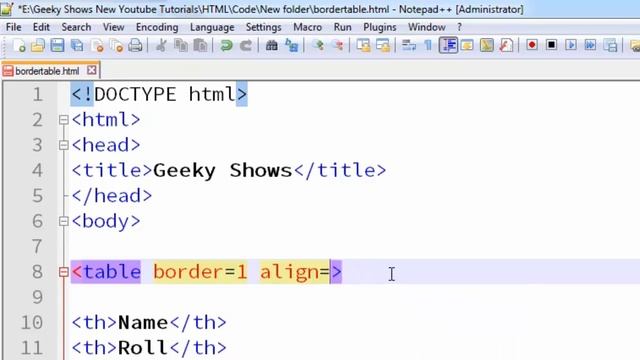
Task: Open the Run menu
Action: [x=342, y=27]
